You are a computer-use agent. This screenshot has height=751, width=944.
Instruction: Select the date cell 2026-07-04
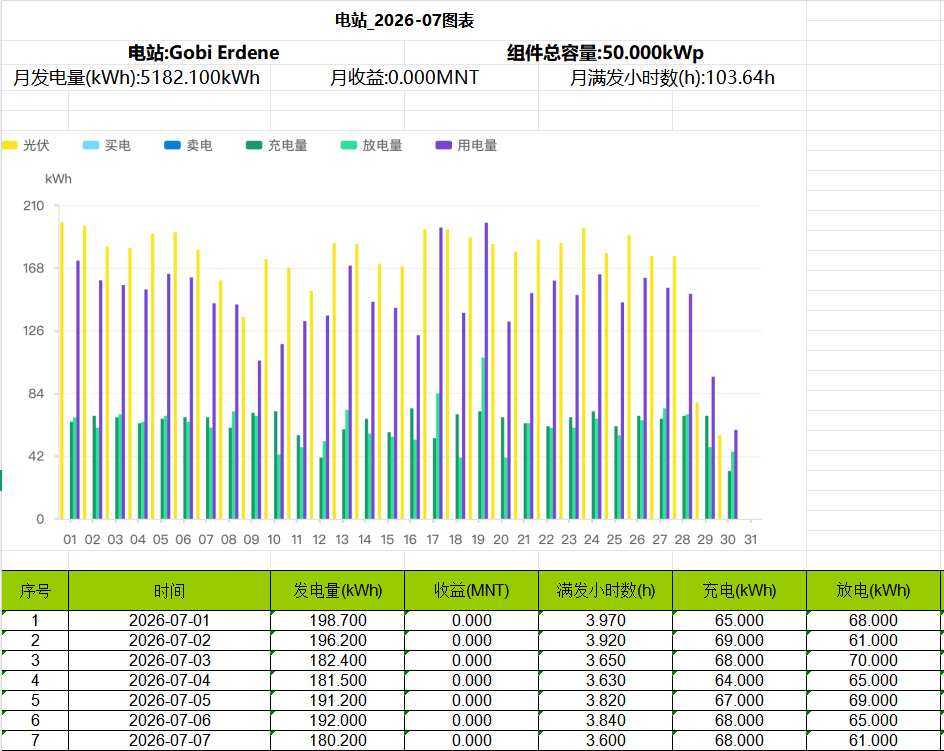[169, 681]
